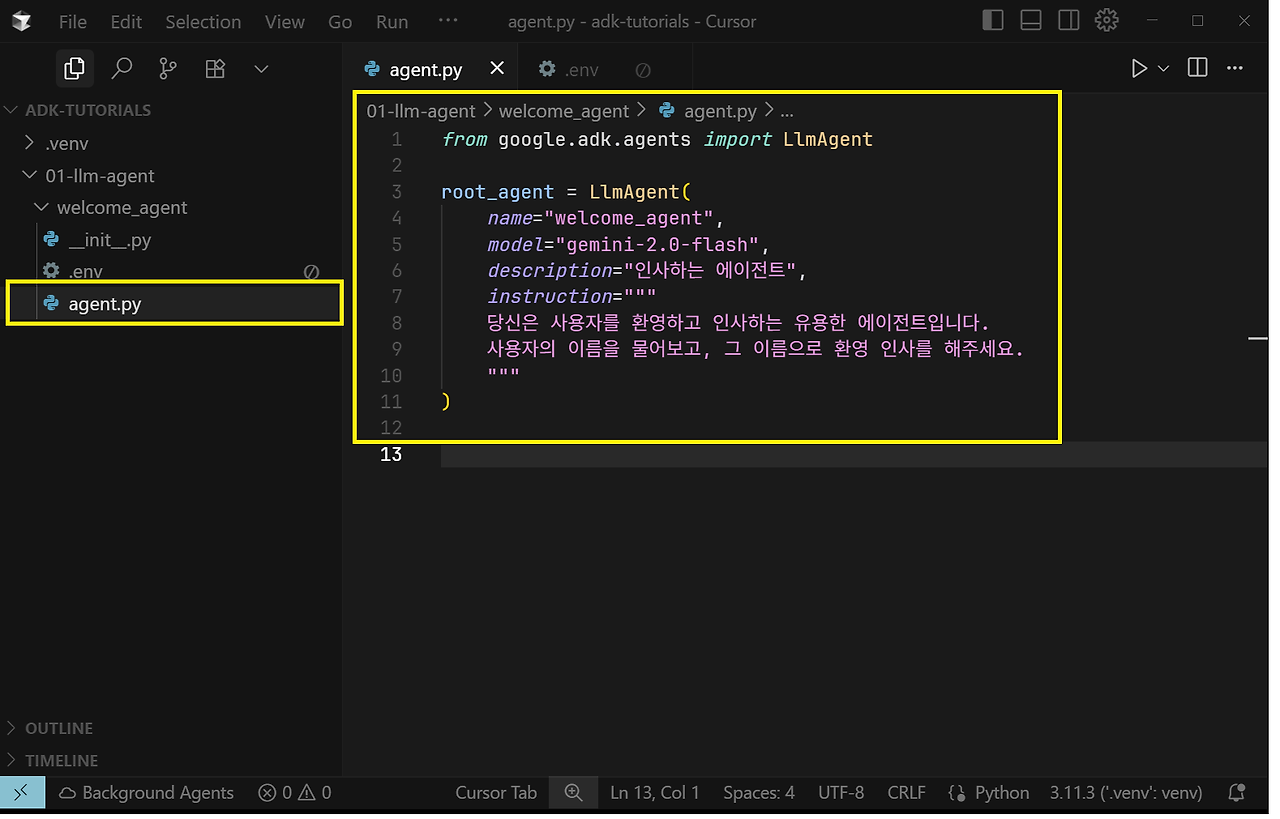
Task: Collapse the ADK-TUTORIALS explorer section
Action: pyautogui.click(x=88, y=110)
